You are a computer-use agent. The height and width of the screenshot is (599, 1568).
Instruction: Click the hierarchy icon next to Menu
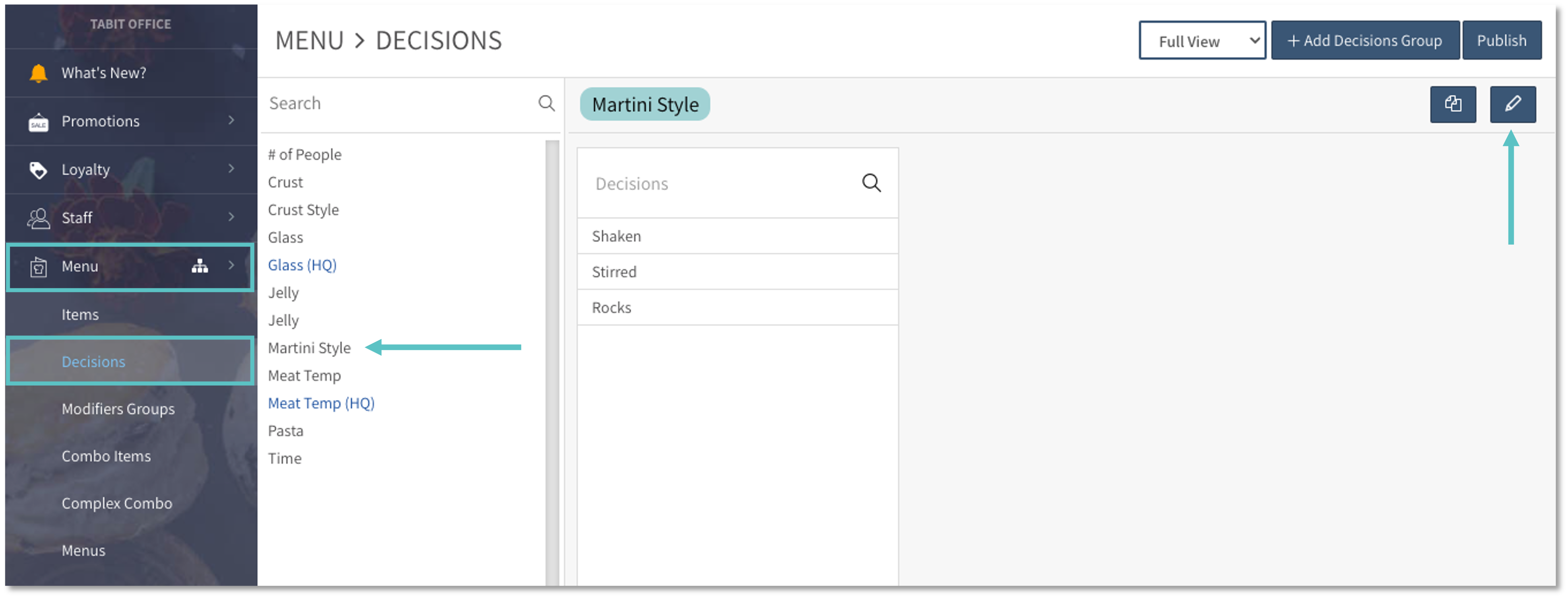200,266
